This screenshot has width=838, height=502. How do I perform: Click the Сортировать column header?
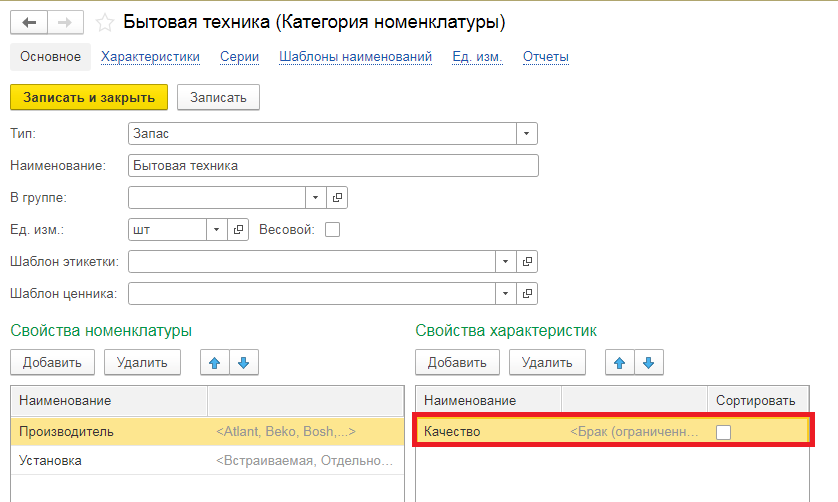click(x=758, y=401)
